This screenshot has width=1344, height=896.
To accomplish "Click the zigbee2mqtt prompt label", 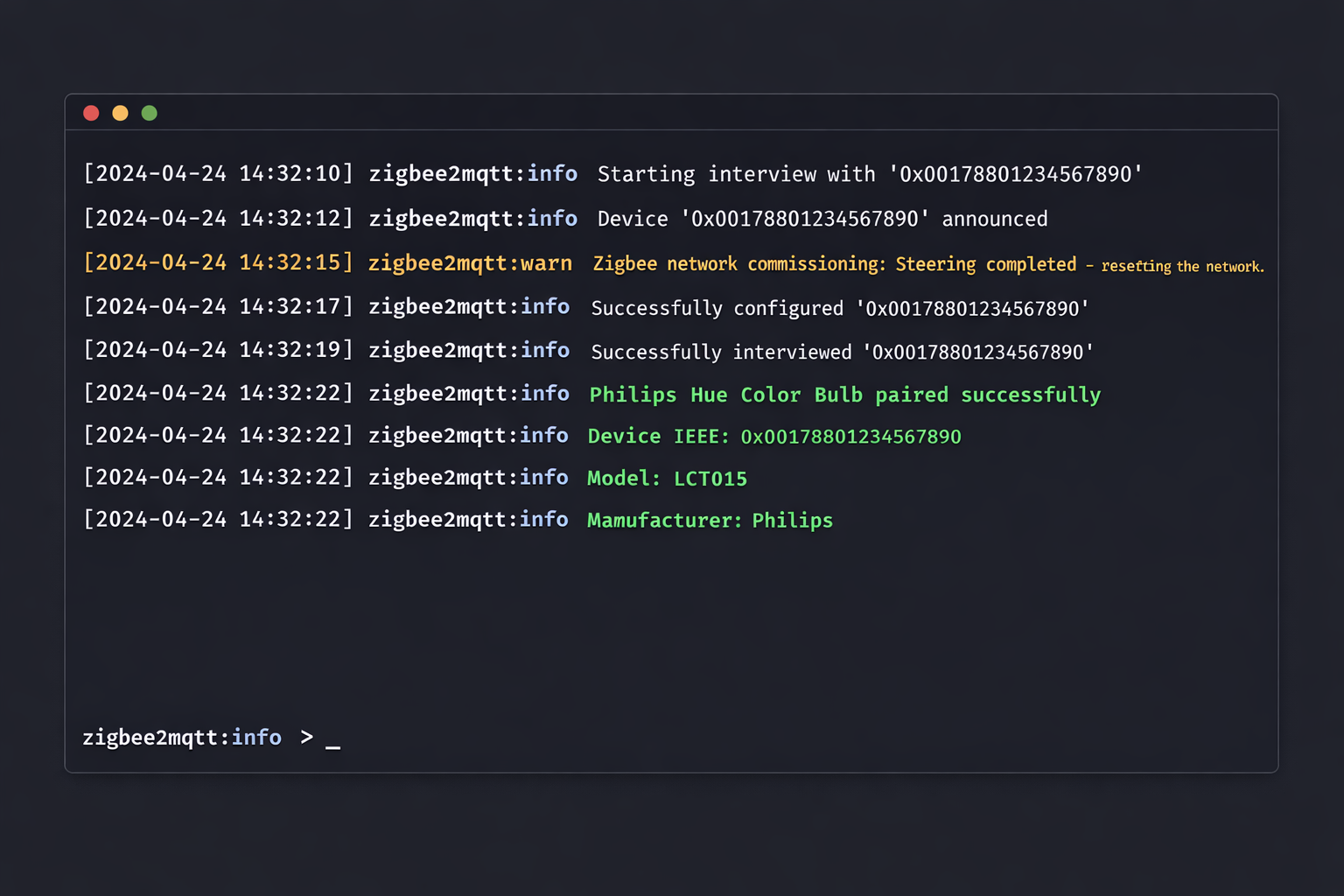I will [x=153, y=738].
